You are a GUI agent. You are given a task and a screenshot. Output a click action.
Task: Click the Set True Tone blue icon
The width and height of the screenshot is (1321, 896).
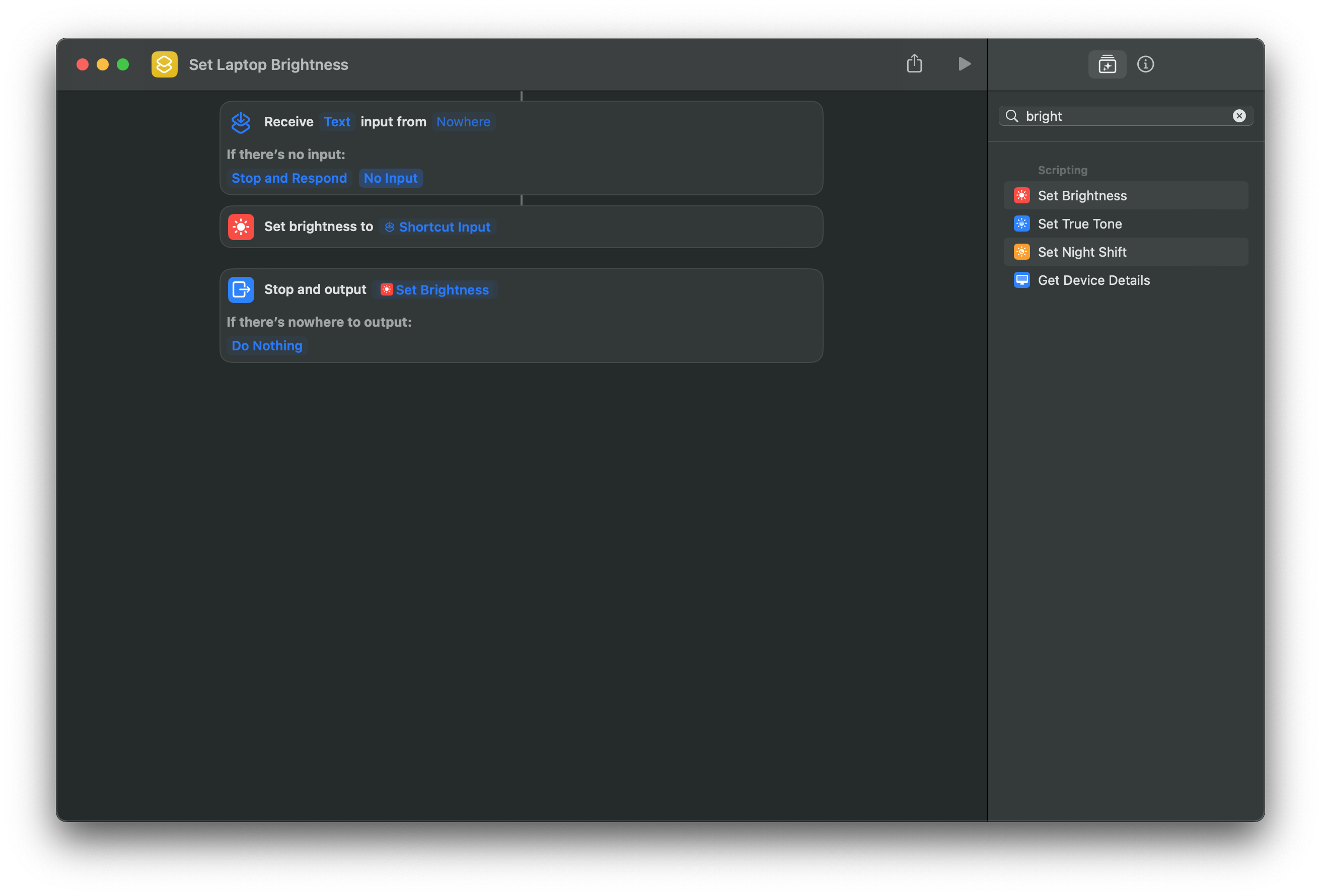[1021, 223]
